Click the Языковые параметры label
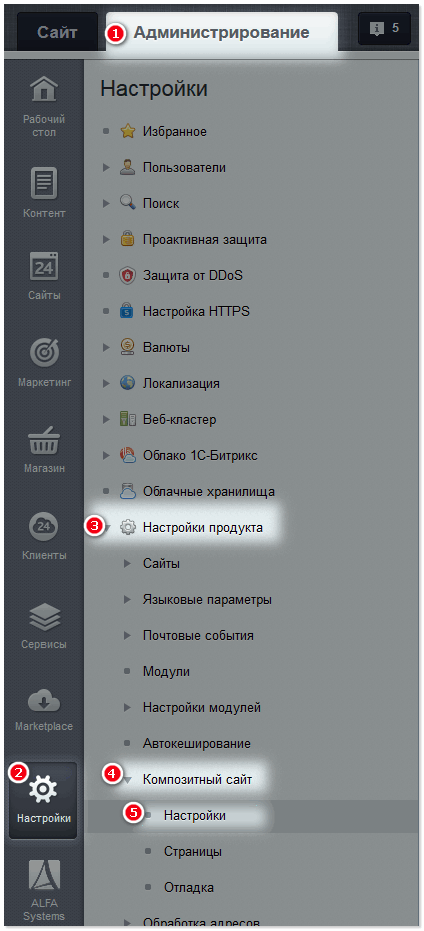 click(x=207, y=600)
